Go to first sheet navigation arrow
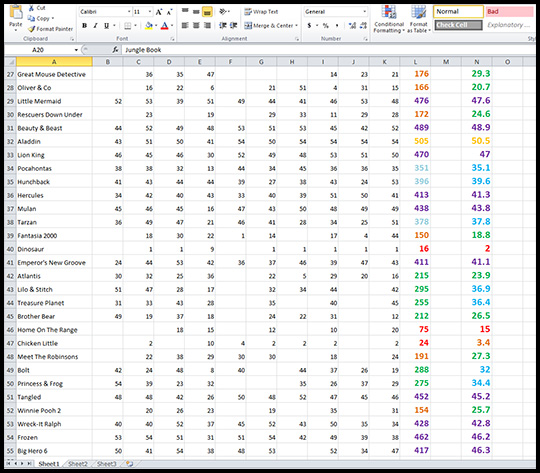Image resolution: width=540 pixels, height=473 pixels. (8, 464)
